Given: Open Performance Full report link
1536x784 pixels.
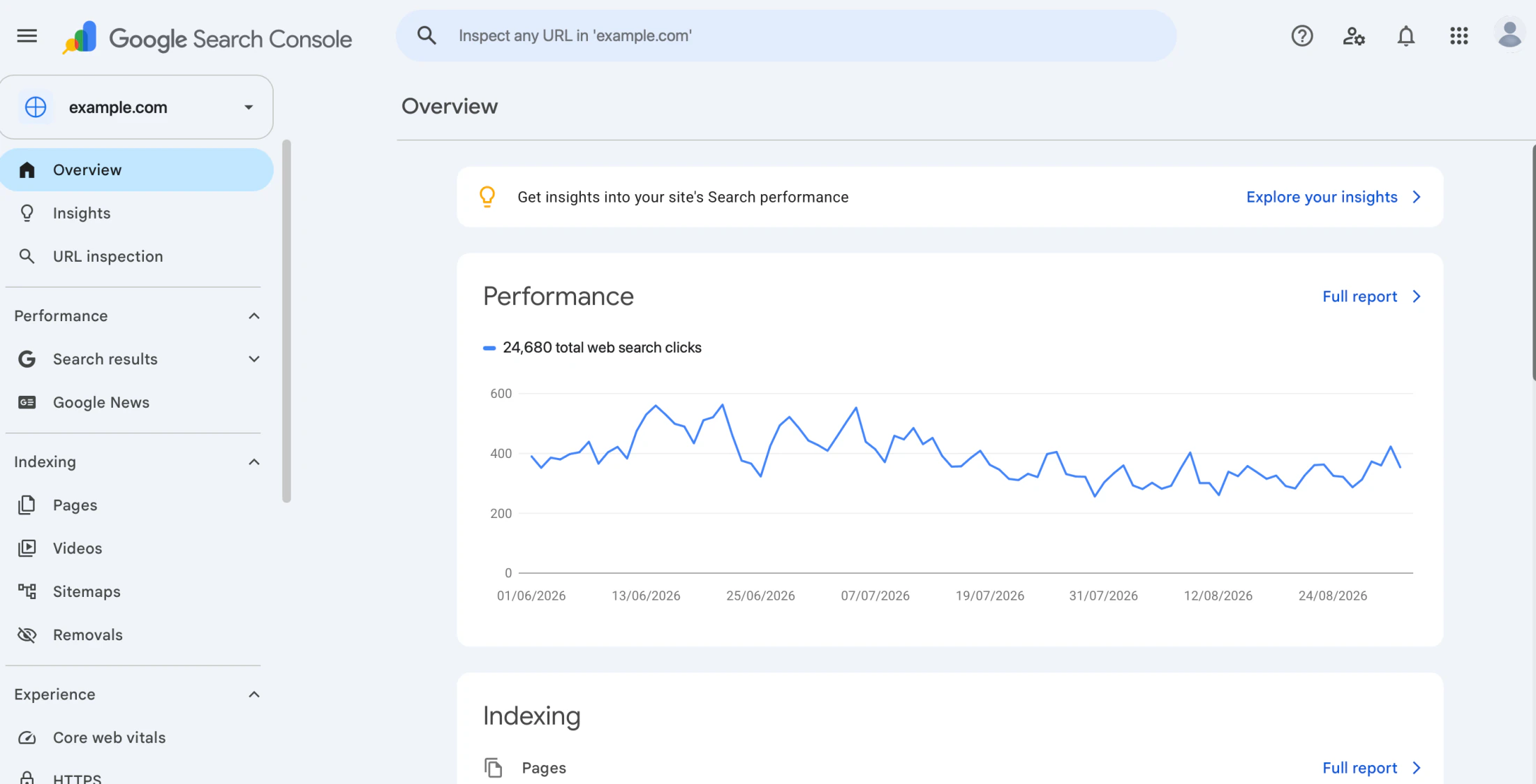Looking at the screenshot, I should click(x=1359, y=297).
